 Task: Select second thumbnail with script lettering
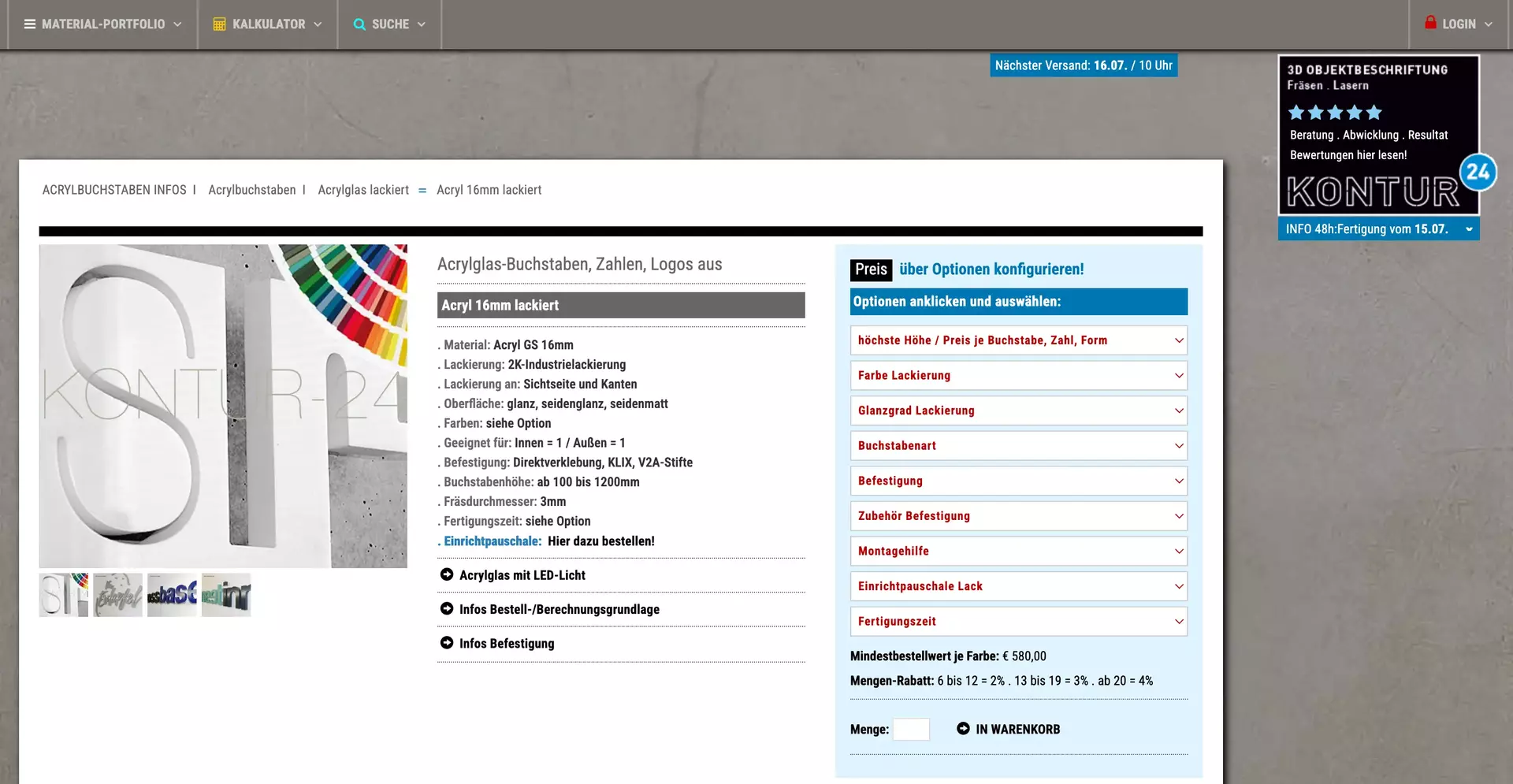click(118, 595)
